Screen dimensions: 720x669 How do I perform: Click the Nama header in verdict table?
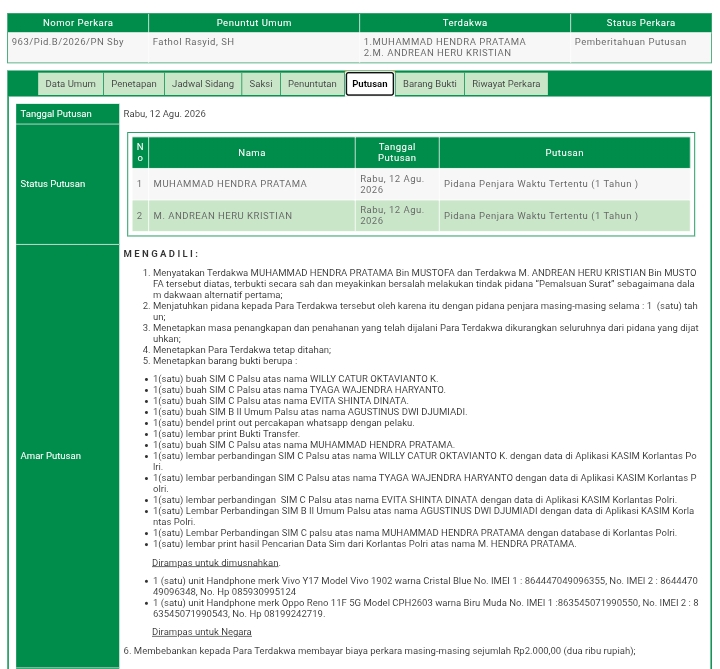(252, 153)
